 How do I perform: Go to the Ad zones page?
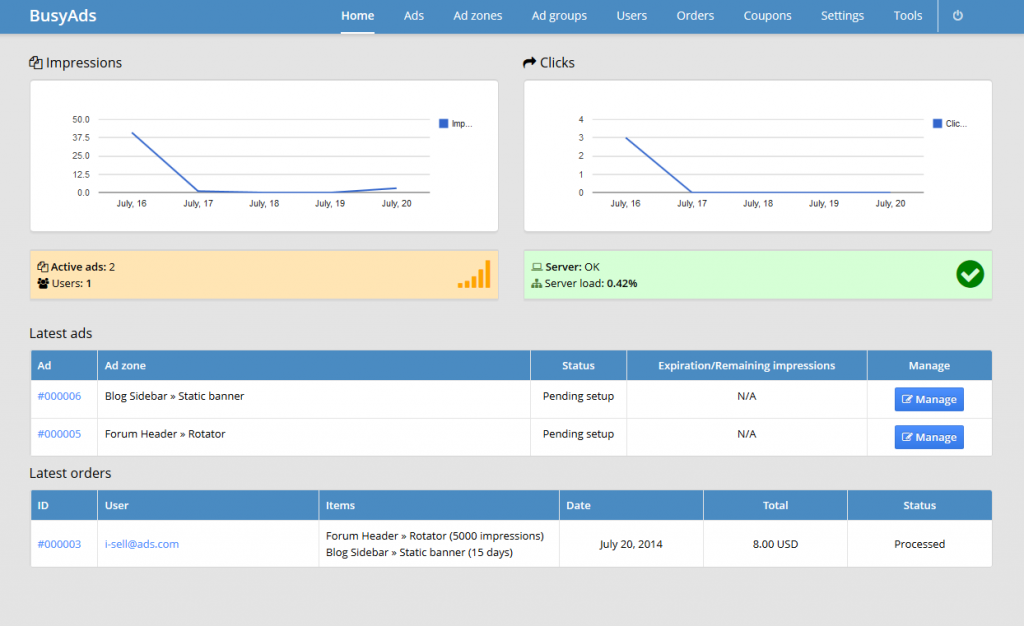pyautogui.click(x=477, y=16)
